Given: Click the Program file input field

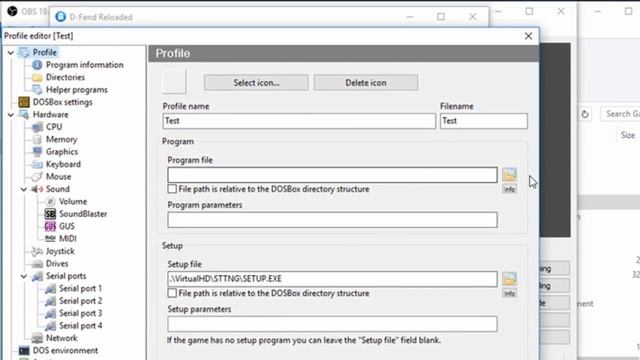Looking at the screenshot, I should point(332,175).
